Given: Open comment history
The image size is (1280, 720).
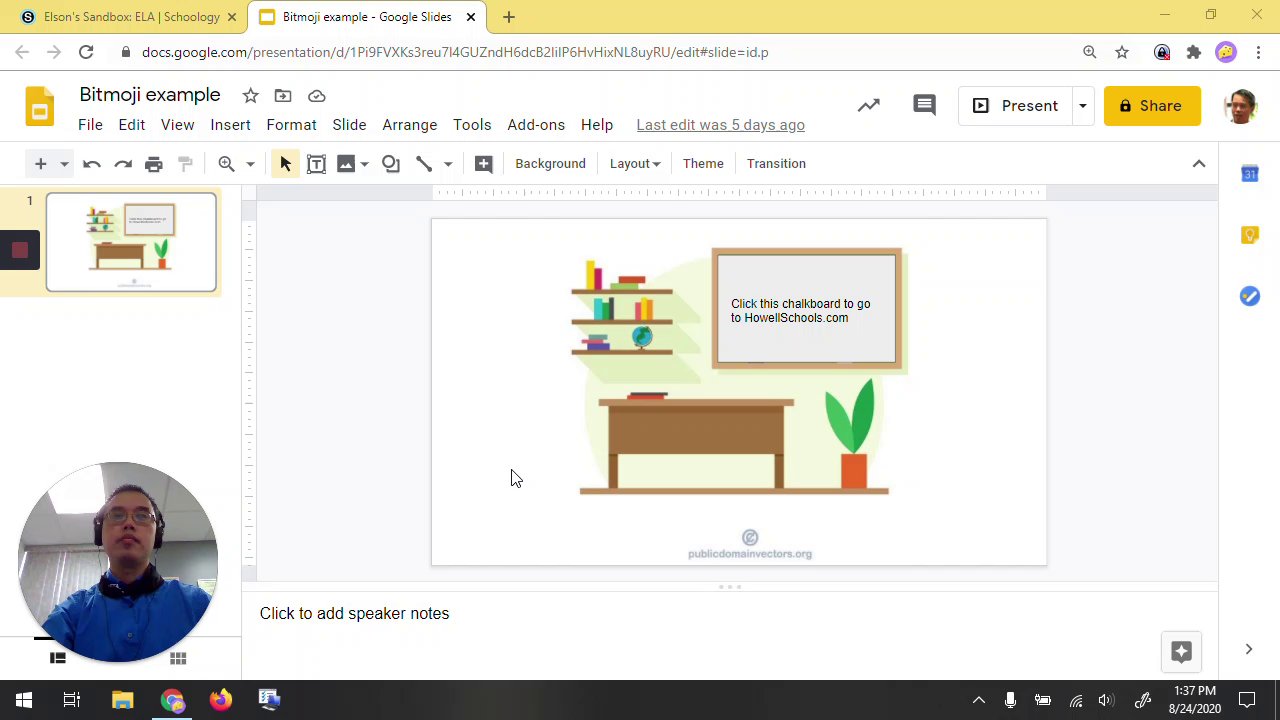Looking at the screenshot, I should click(x=924, y=105).
